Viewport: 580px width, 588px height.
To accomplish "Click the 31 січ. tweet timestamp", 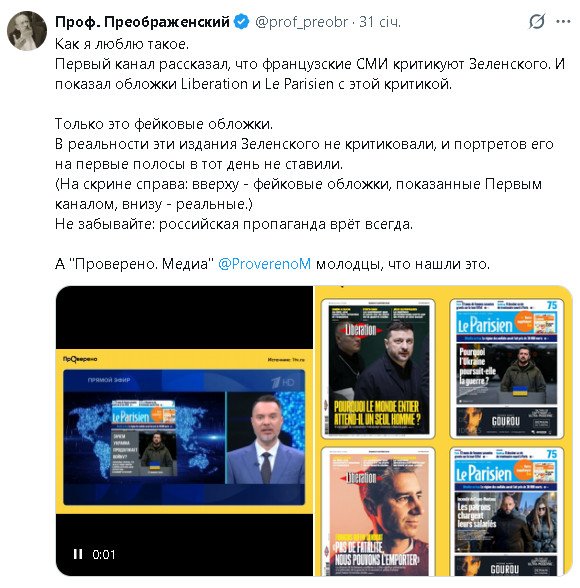I will click(x=380, y=22).
